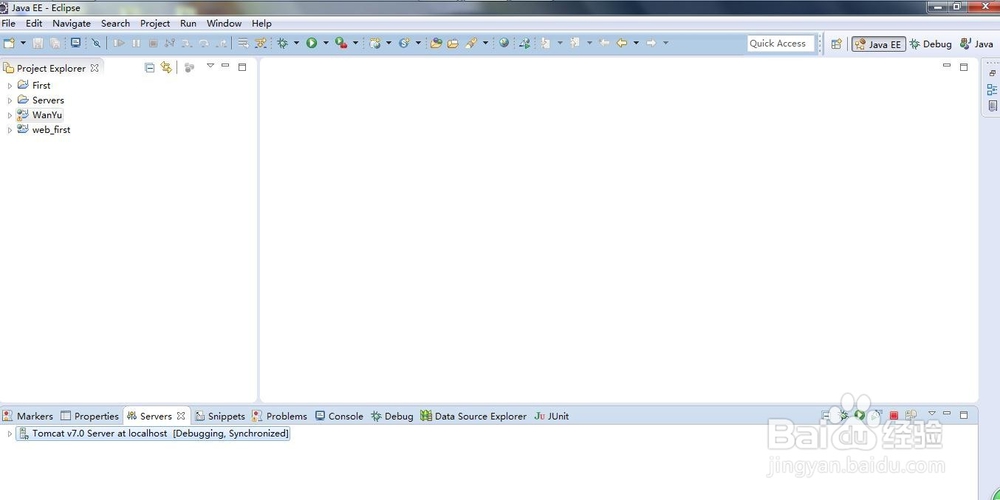Click the Resume debug icon
The image size is (1000, 500).
point(119,43)
